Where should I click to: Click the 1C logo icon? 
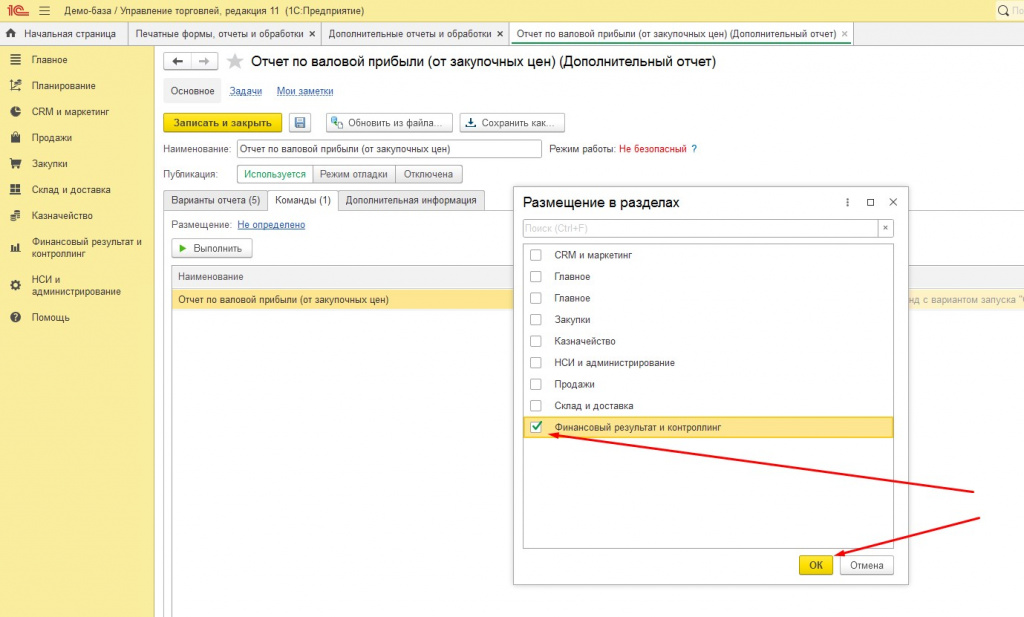point(18,11)
